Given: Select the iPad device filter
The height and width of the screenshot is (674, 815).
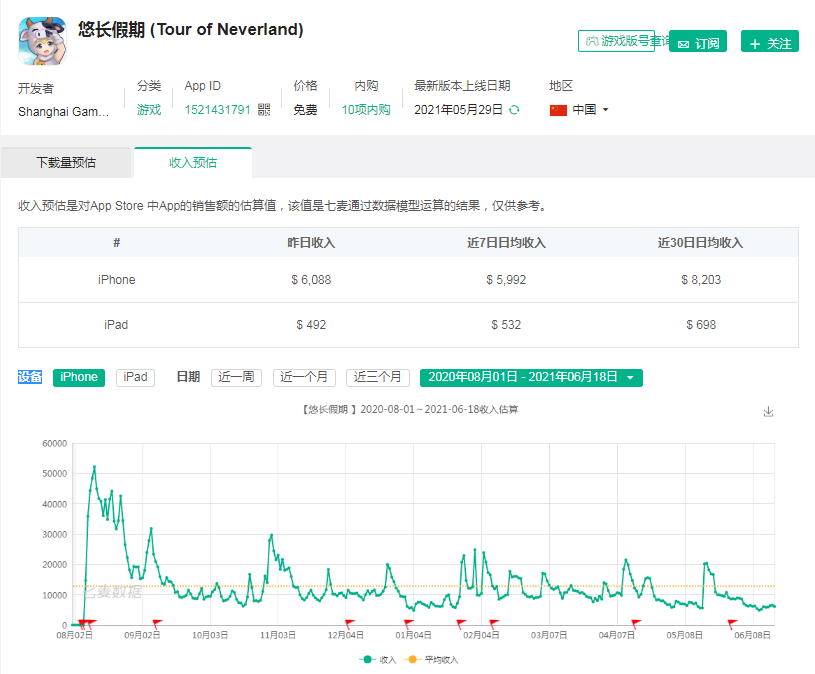Looking at the screenshot, I should [135, 377].
